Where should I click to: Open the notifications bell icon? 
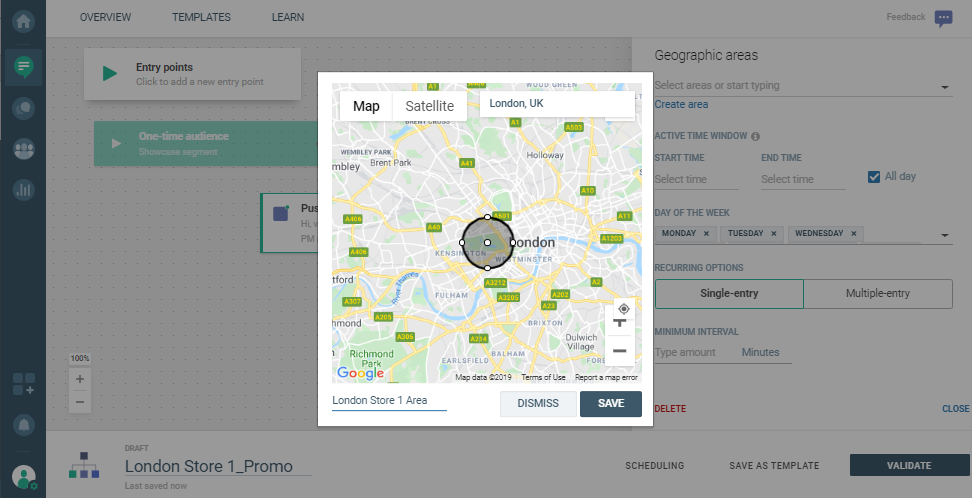[24, 425]
